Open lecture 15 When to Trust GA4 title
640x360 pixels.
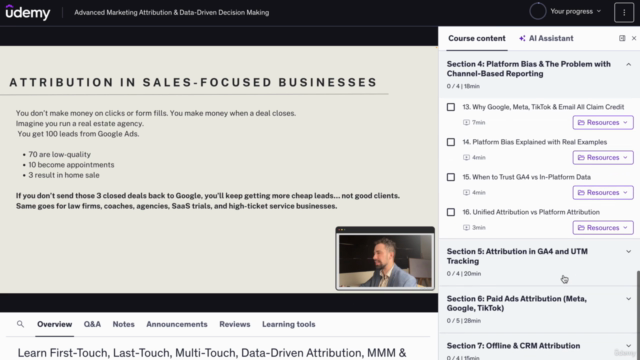click(527, 177)
